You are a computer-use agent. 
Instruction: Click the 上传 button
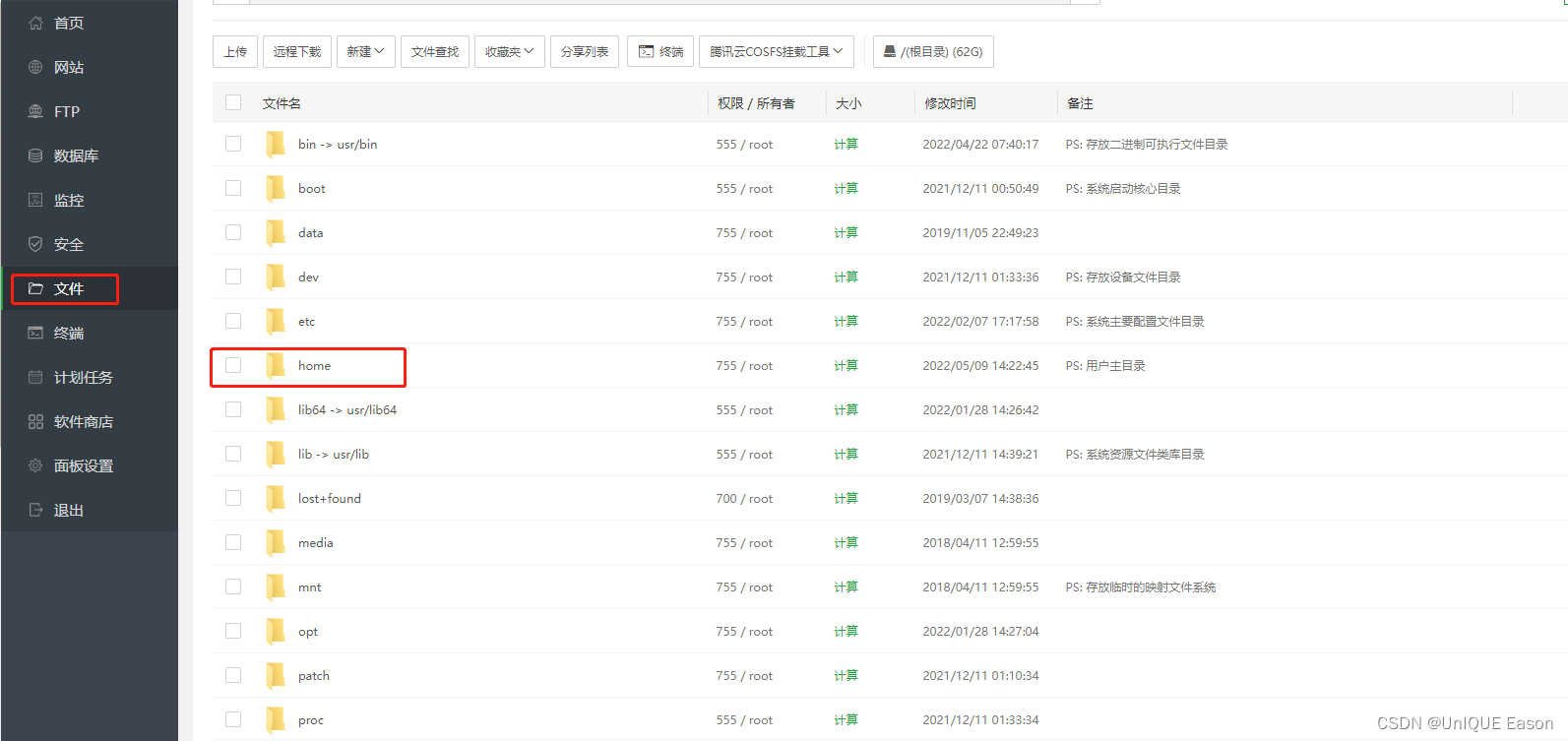tap(235, 51)
